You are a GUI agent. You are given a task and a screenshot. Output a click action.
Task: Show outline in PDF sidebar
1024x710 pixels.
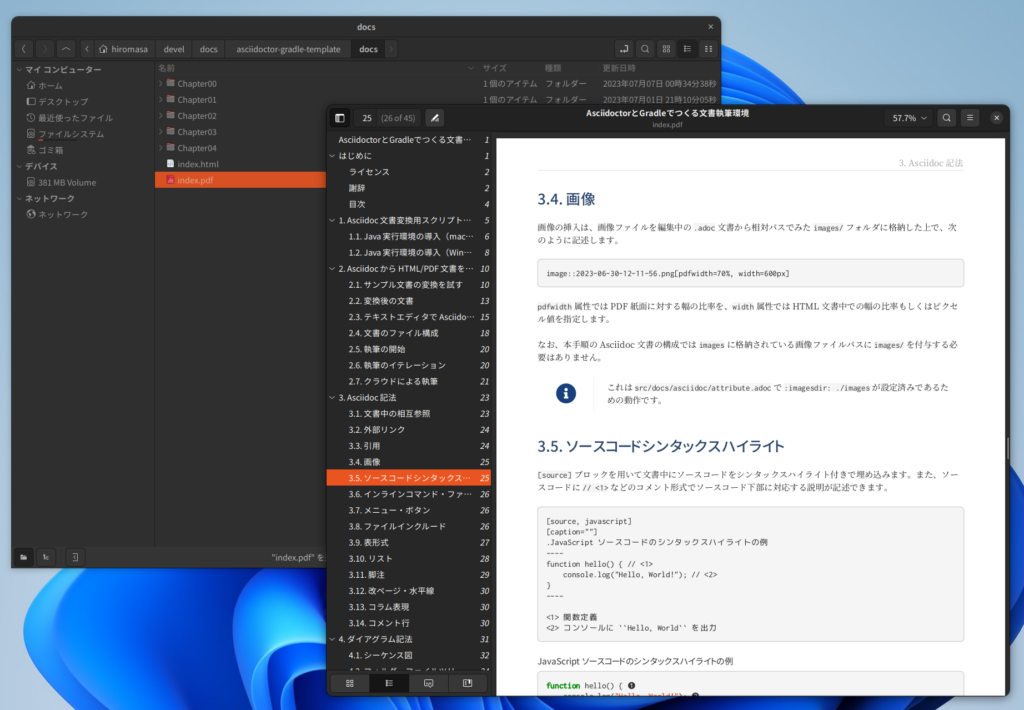coord(389,683)
